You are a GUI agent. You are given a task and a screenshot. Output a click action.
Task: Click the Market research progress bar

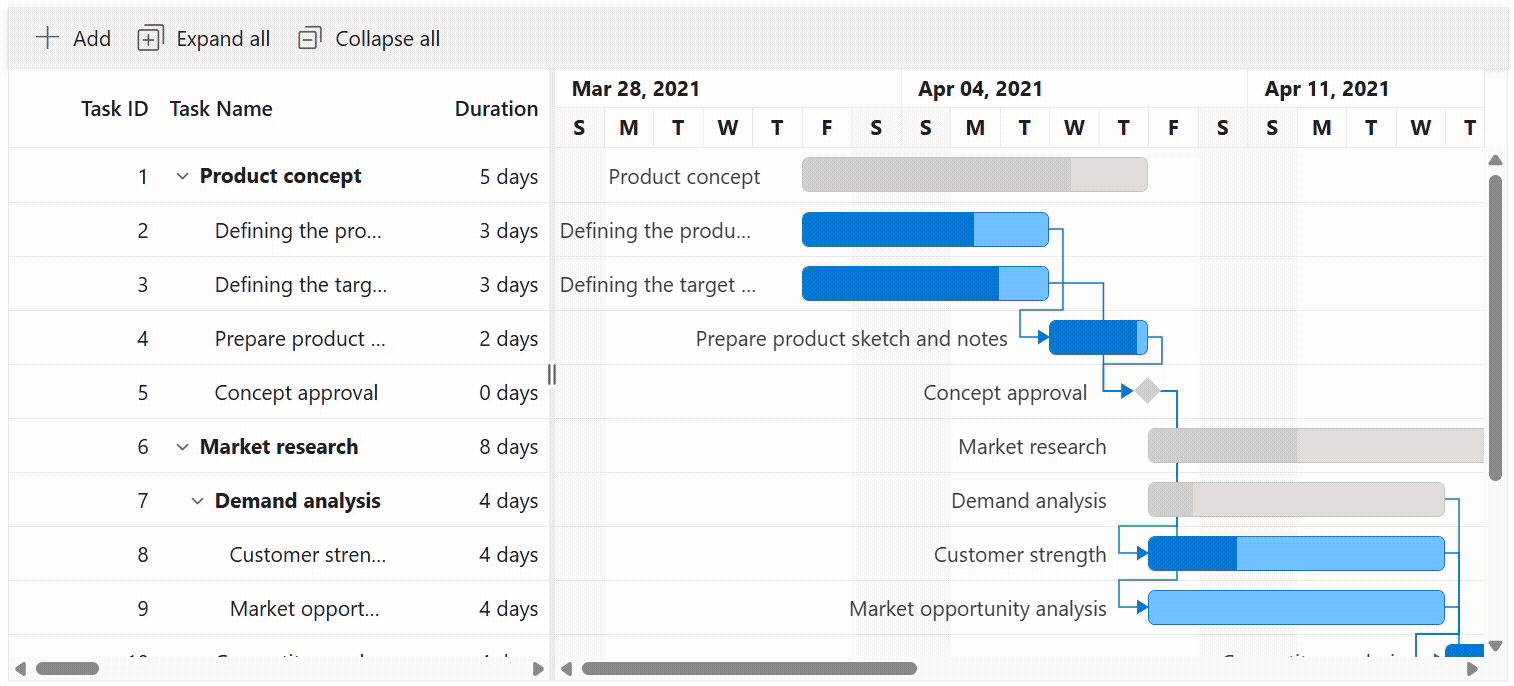(1220, 446)
